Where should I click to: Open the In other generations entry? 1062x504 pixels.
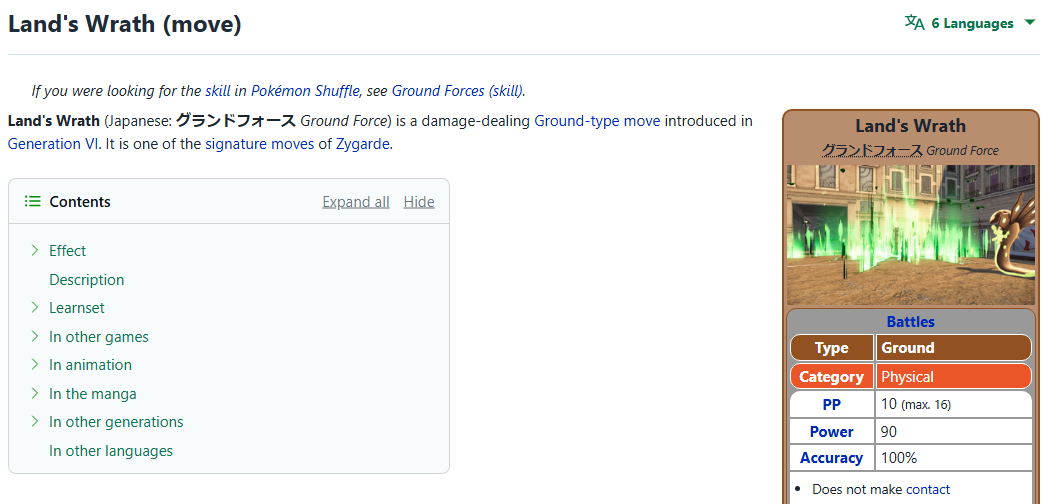point(116,422)
